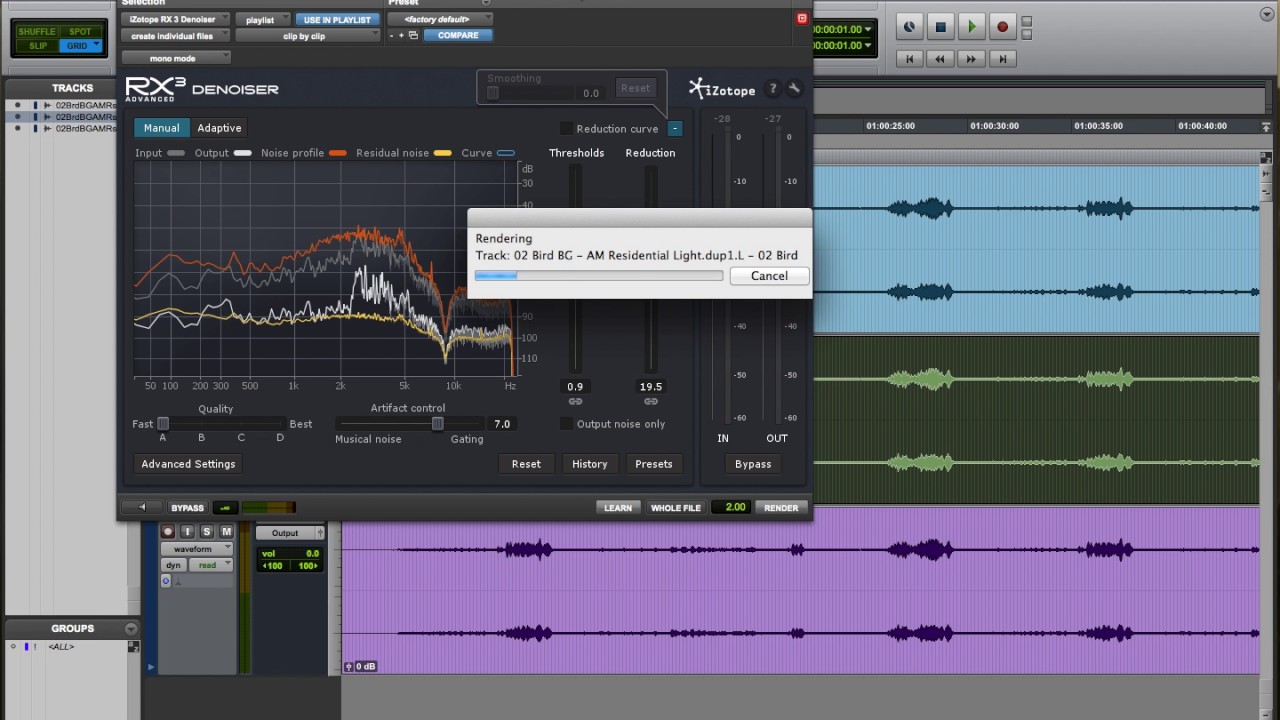
Task: Select the ALL group in Groups list
Action: [61, 647]
